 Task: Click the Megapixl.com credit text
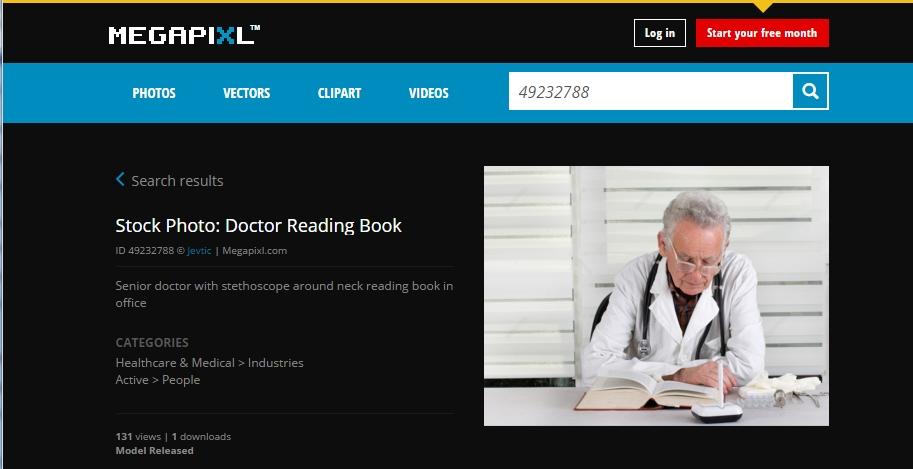[x=254, y=251]
